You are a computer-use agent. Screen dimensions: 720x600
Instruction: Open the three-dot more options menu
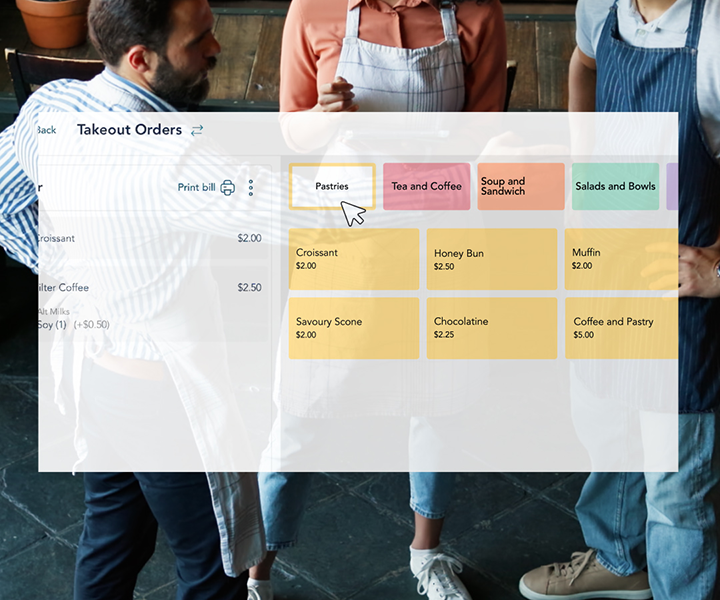click(x=251, y=187)
